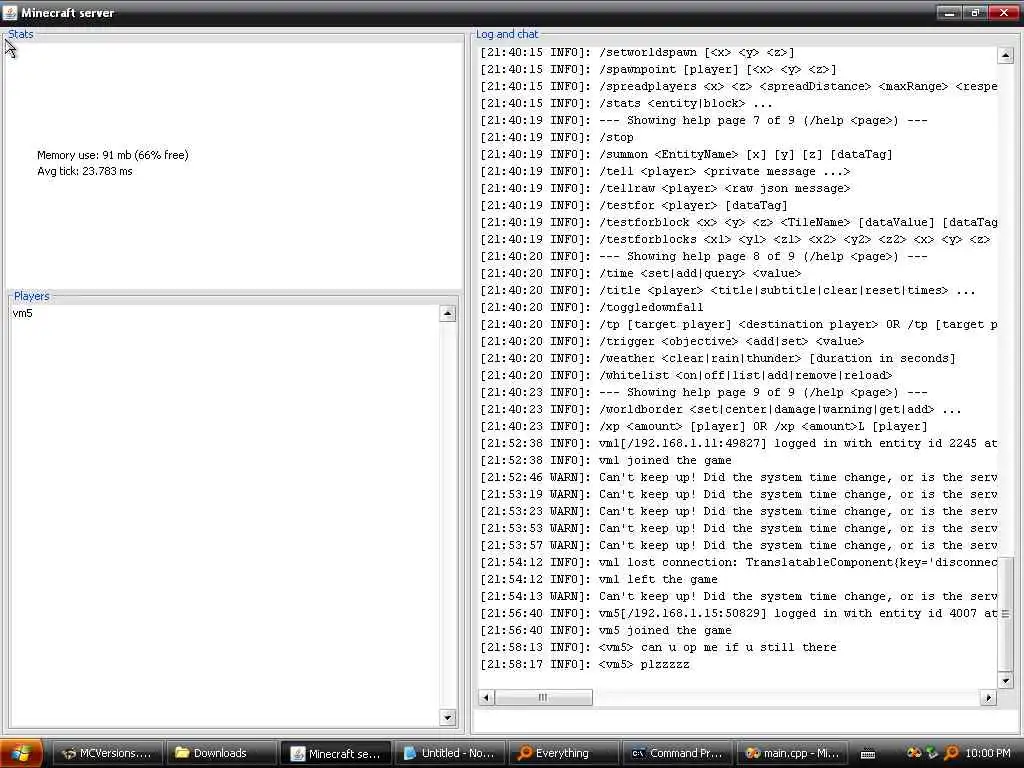Screen dimensions: 1024x768
Task: Click Everything magnifier tray icon
Action: (951, 753)
